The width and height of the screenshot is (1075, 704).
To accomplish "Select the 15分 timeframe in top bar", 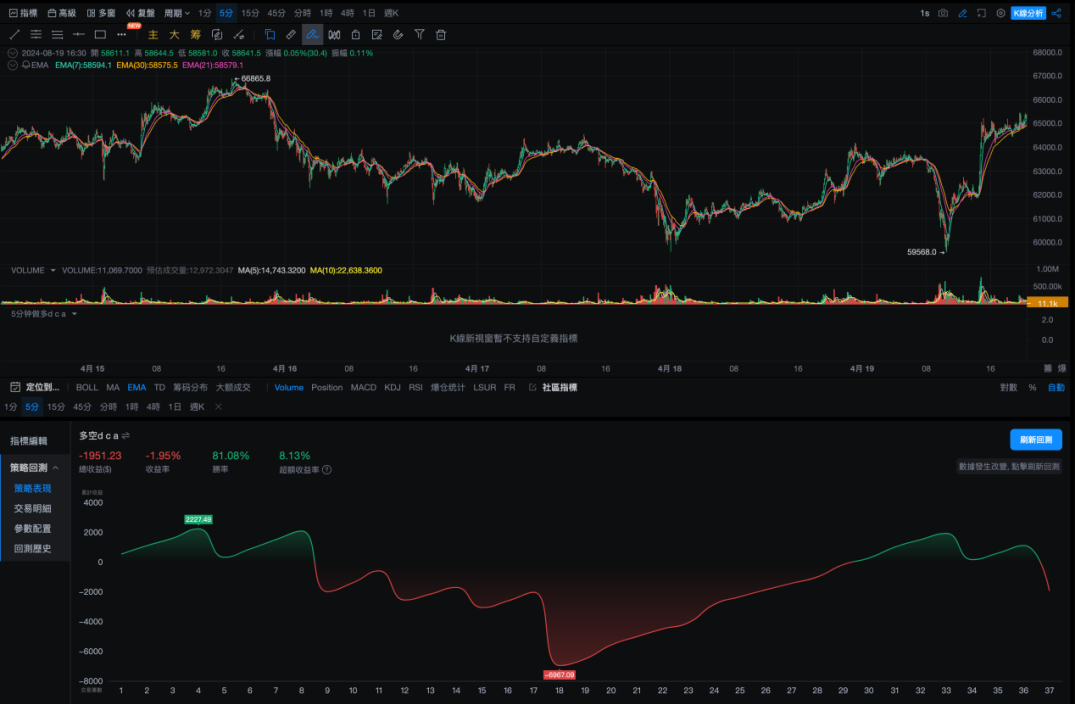I will coord(250,13).
